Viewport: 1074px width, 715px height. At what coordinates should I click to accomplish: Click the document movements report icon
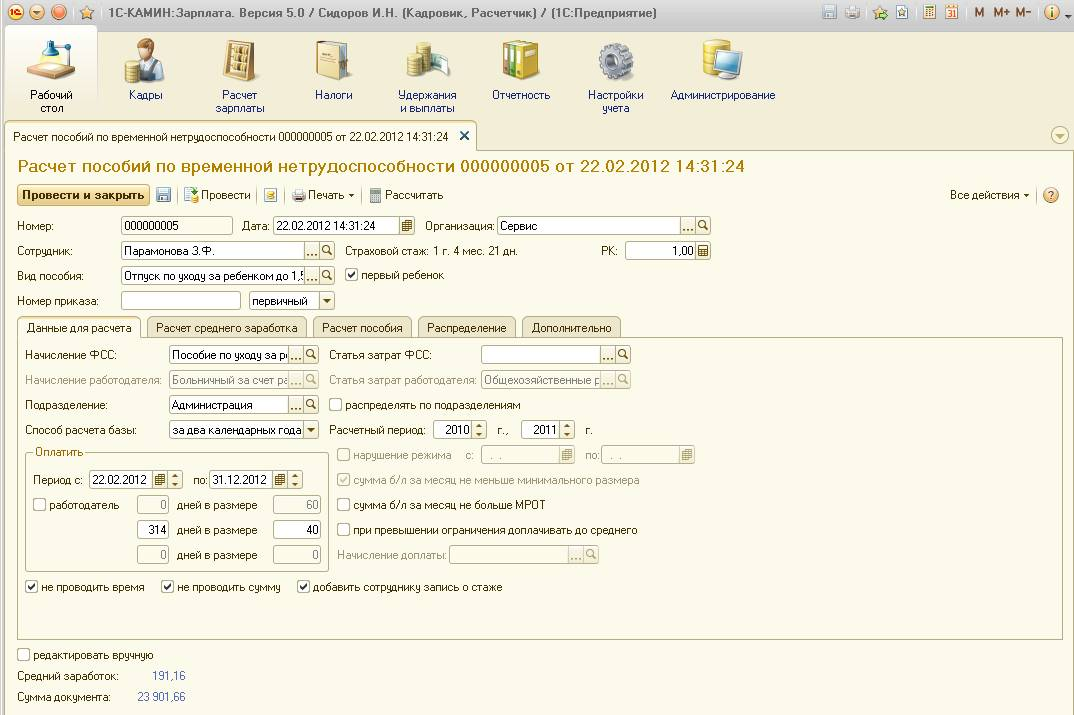tap(271, 195)
